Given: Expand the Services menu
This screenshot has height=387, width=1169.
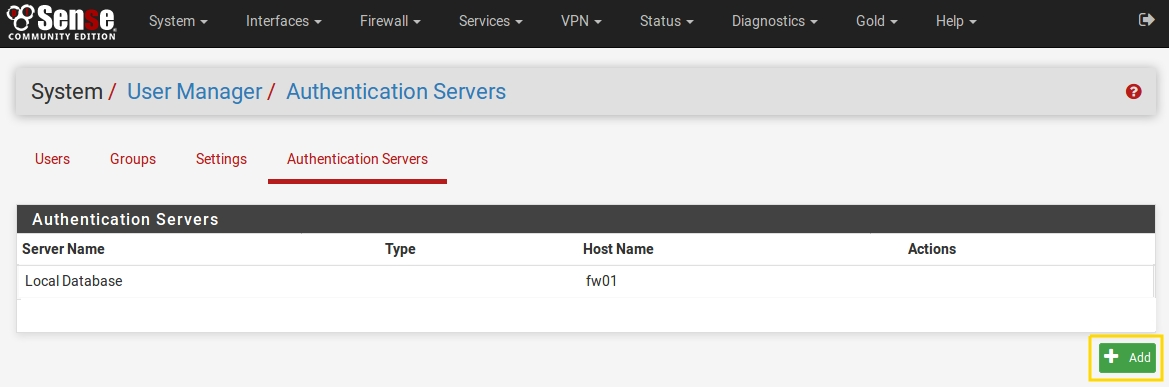Looking at the screenshot, I should pyautogui.click(x=491, y=22).
